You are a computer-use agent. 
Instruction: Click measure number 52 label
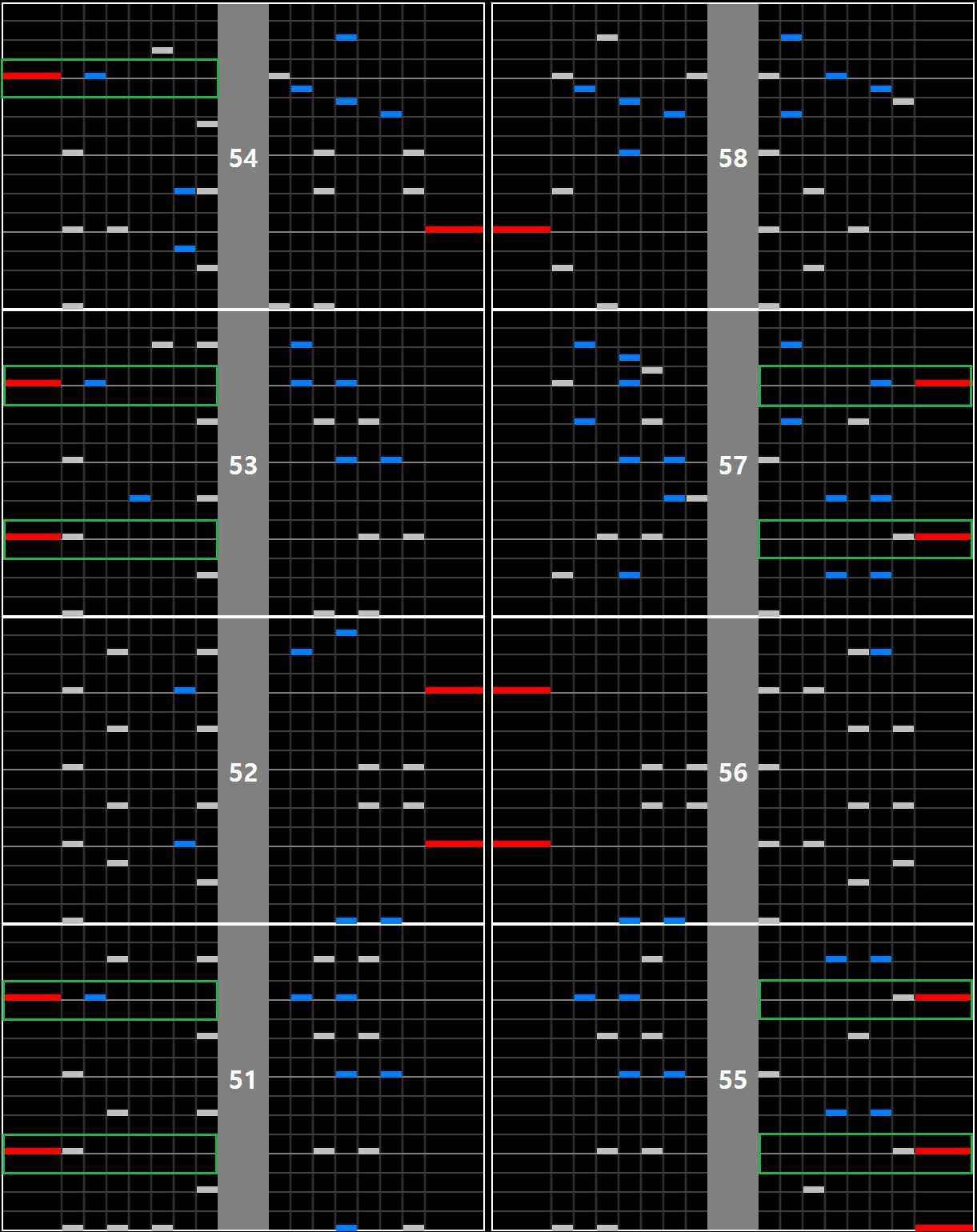point(243,773)
